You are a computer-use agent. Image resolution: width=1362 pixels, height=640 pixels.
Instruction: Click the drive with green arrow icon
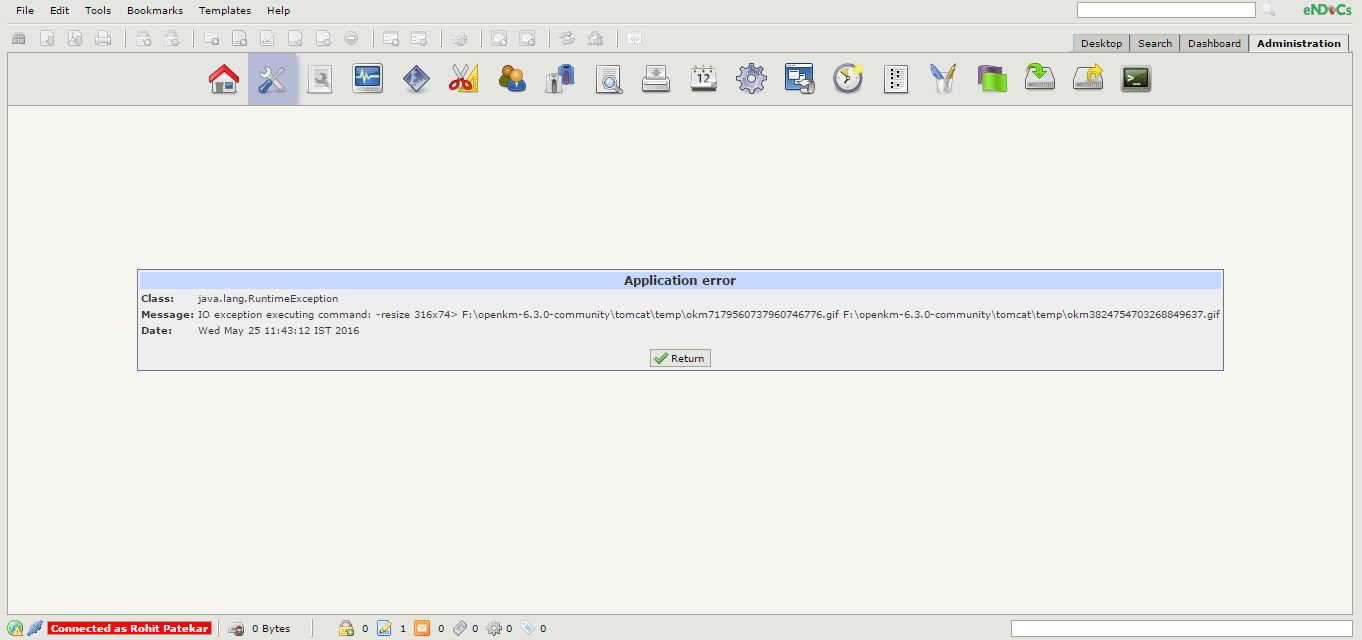(x=1040, y=79)
